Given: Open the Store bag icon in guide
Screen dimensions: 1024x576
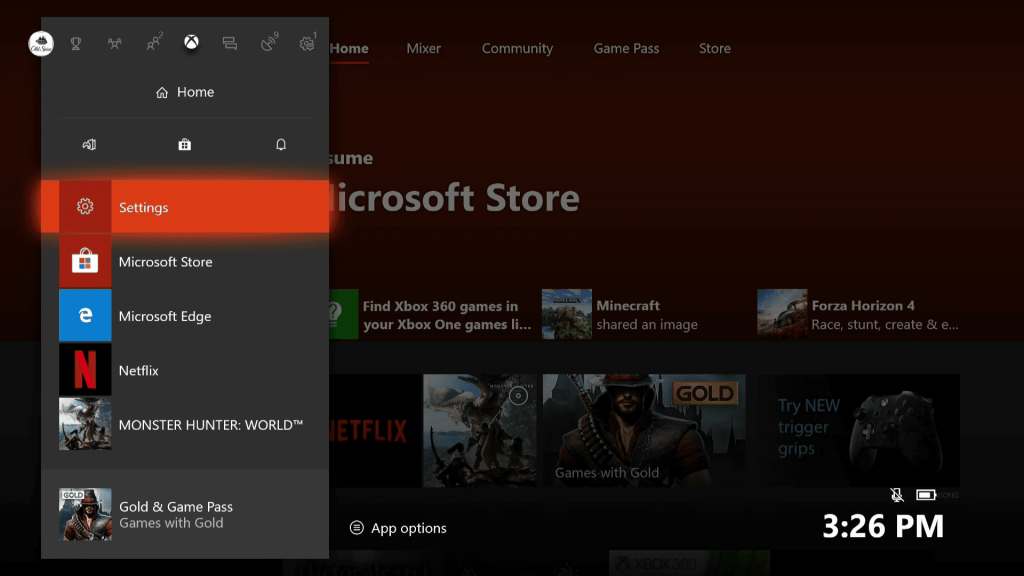Looking at the screenshot, I should click(x=185, y=144).
